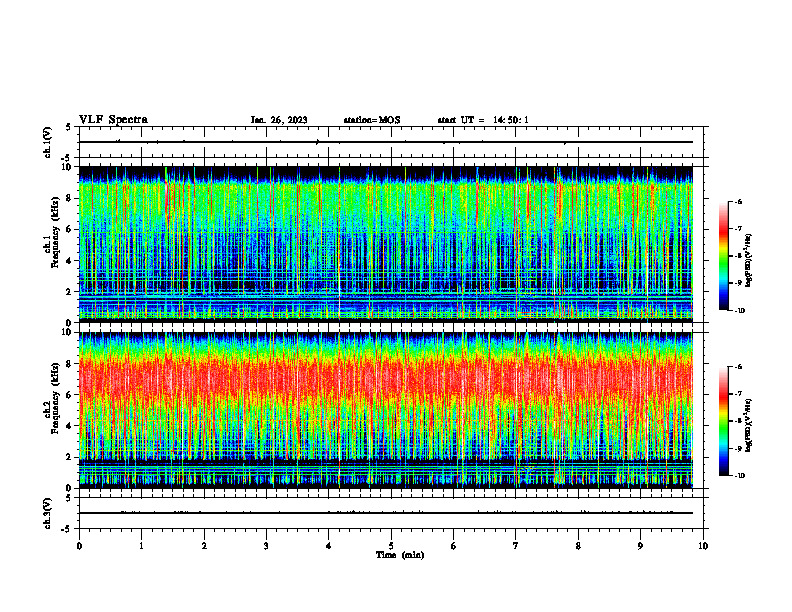Image resolution: width=792 pixels, height=612 pixels.
Task: Click time axis tick label '10'
Action: (x=703, y=546)
